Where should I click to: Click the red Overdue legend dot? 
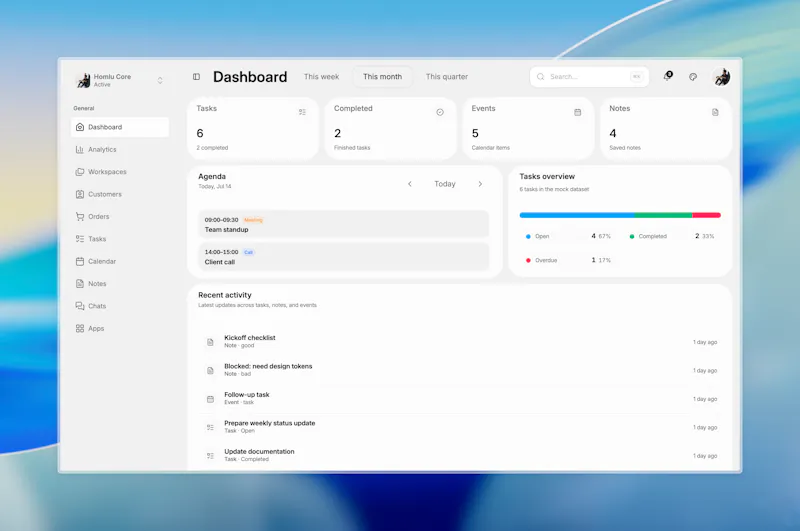tap(528, 260)
